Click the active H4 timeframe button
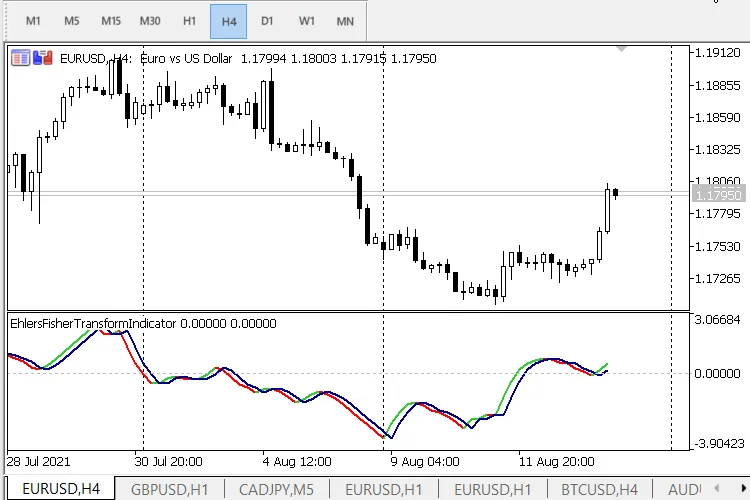The image size is (750, 500). pyautogui.click(x=229, y=21)
